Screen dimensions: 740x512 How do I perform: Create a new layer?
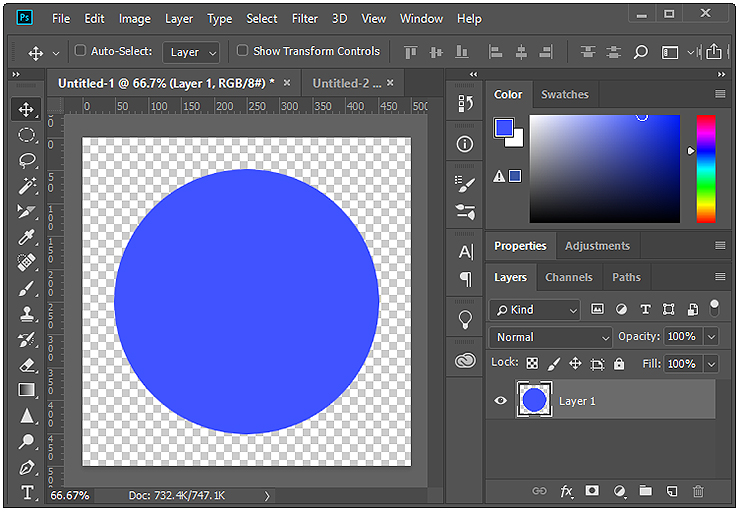(x=672, y=491)
